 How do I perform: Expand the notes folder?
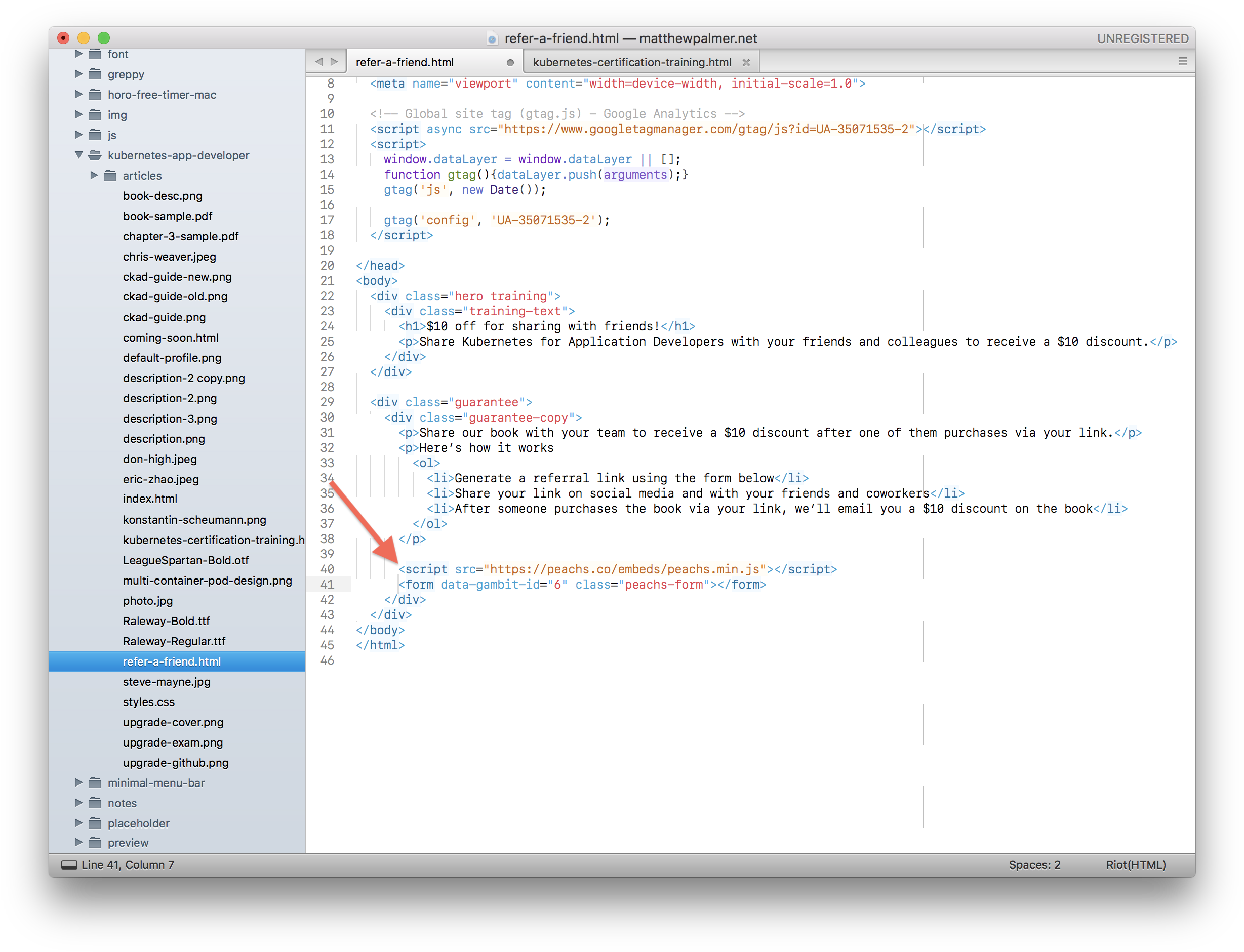click(79, 802)
